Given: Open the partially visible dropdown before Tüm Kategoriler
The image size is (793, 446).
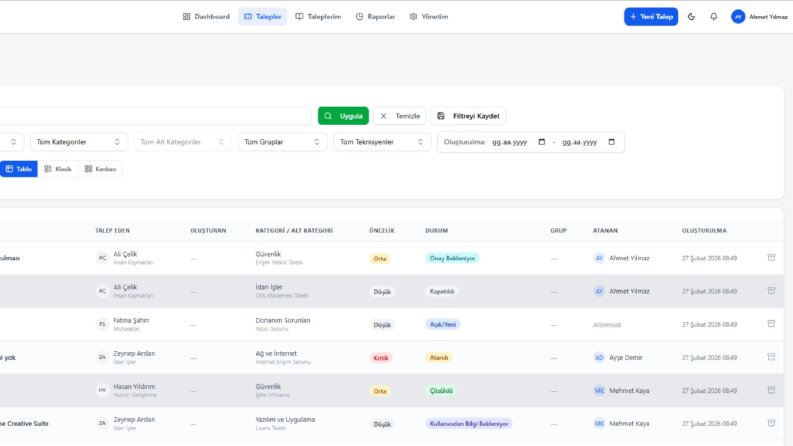Looking at the screenshot, I should 11,142.
